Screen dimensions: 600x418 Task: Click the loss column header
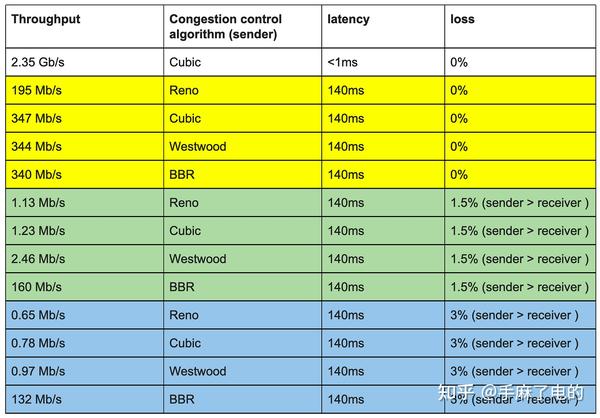(463, 19)
